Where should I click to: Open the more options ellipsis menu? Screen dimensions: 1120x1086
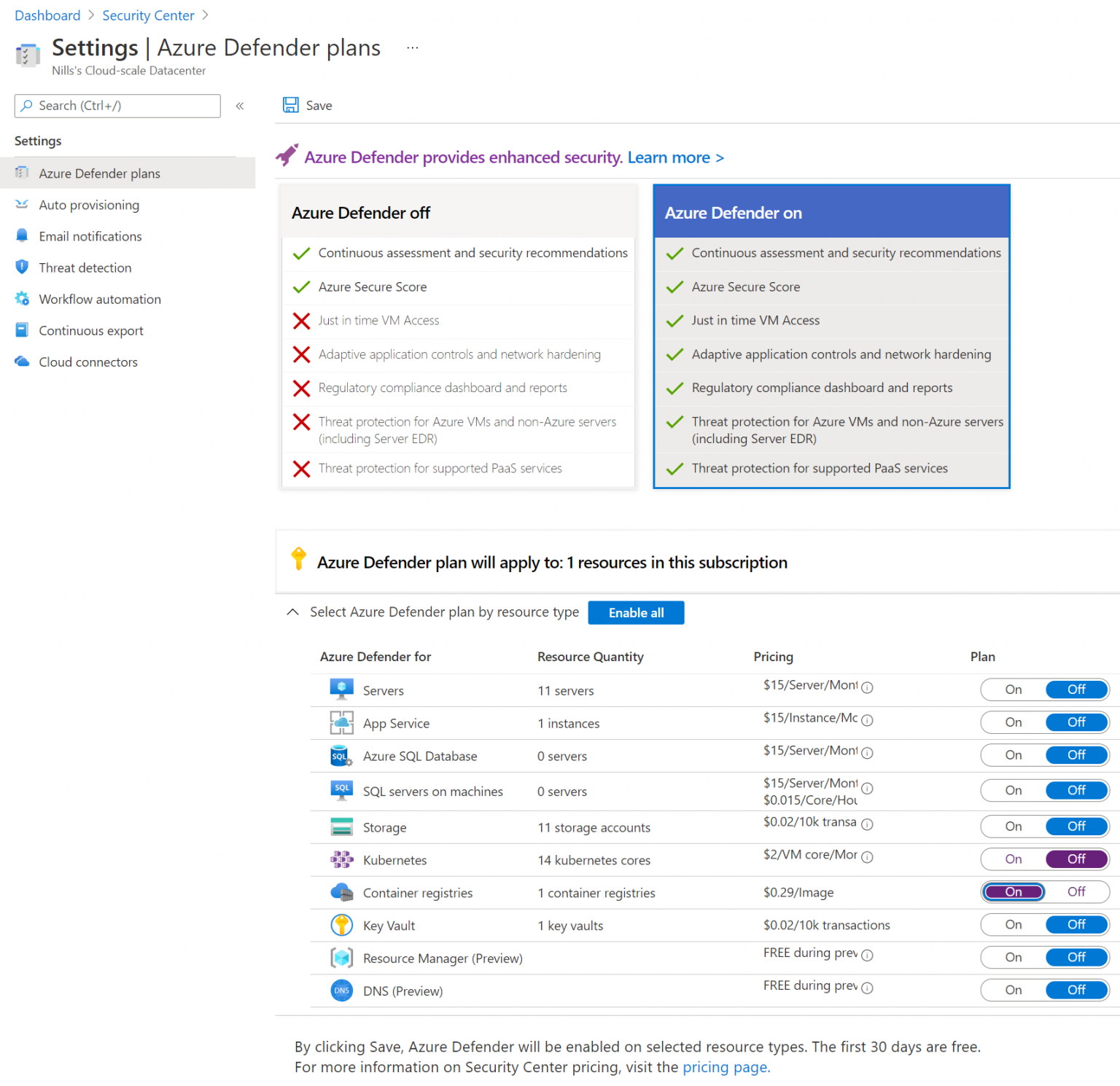click(x=413, y=47)
